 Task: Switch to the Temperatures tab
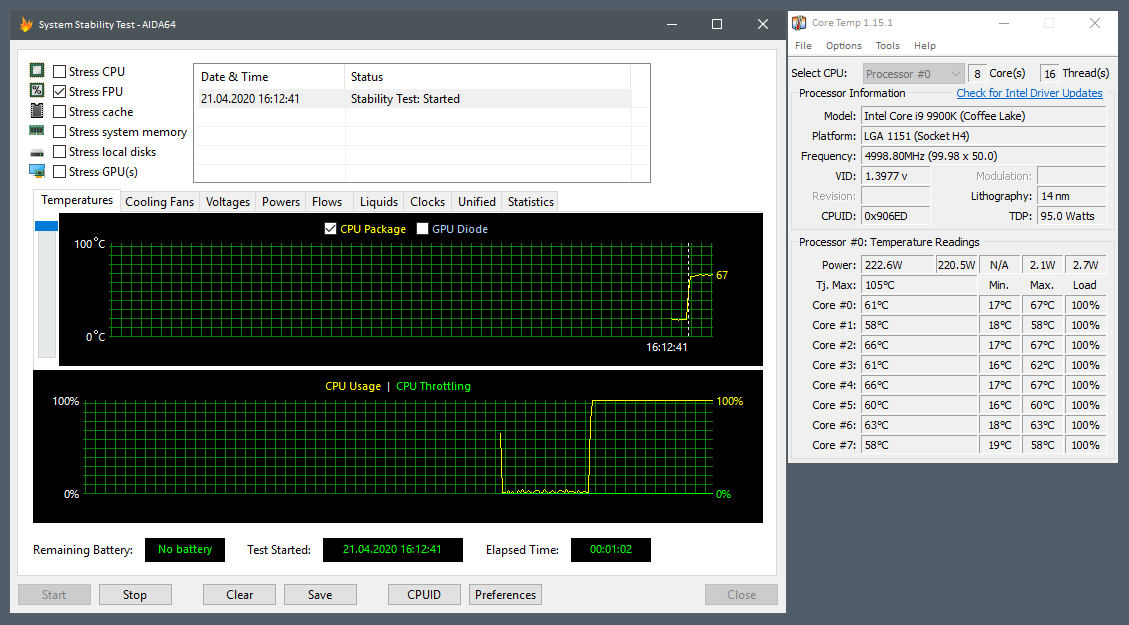coord(77,200)
